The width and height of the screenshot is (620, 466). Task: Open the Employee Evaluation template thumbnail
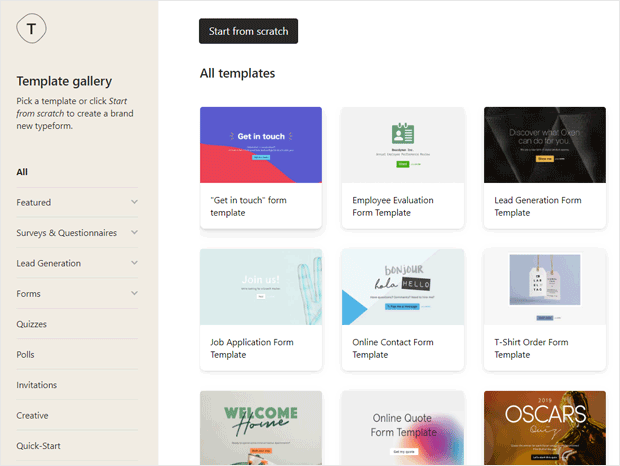(x=403, y=145)
